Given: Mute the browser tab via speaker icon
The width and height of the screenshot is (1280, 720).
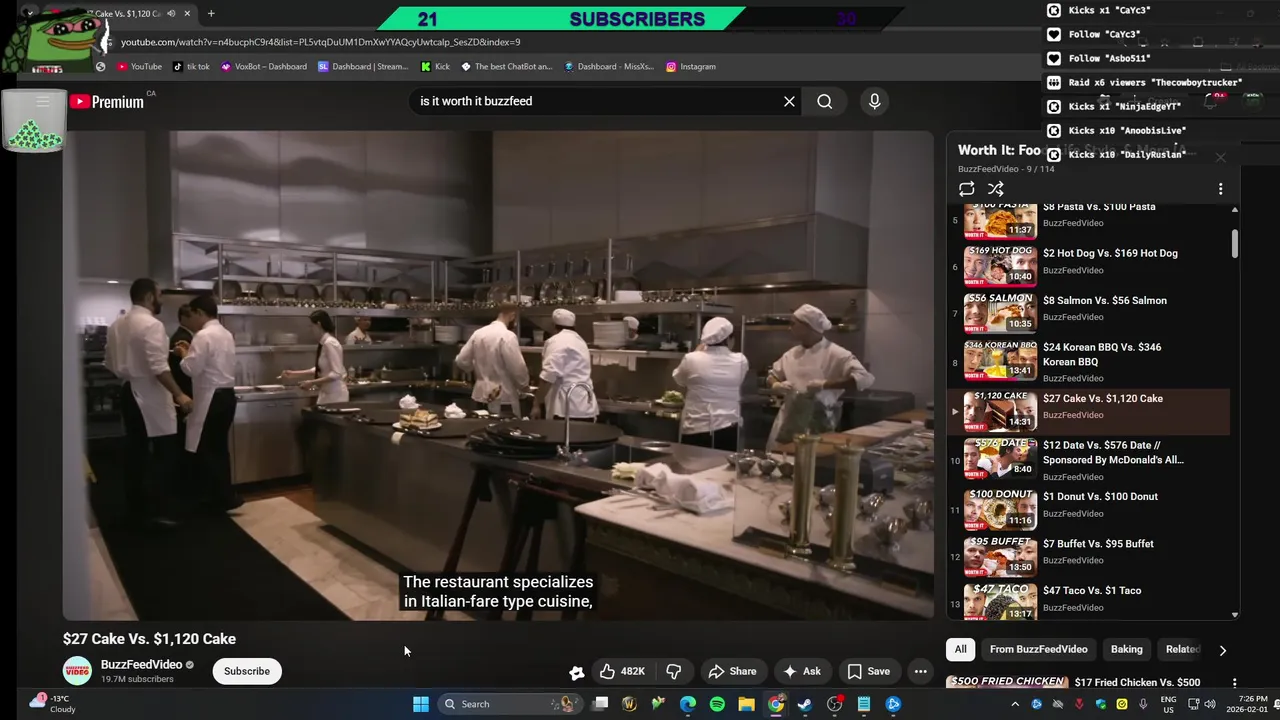Looking at the screenshot, I should point(171,13).
